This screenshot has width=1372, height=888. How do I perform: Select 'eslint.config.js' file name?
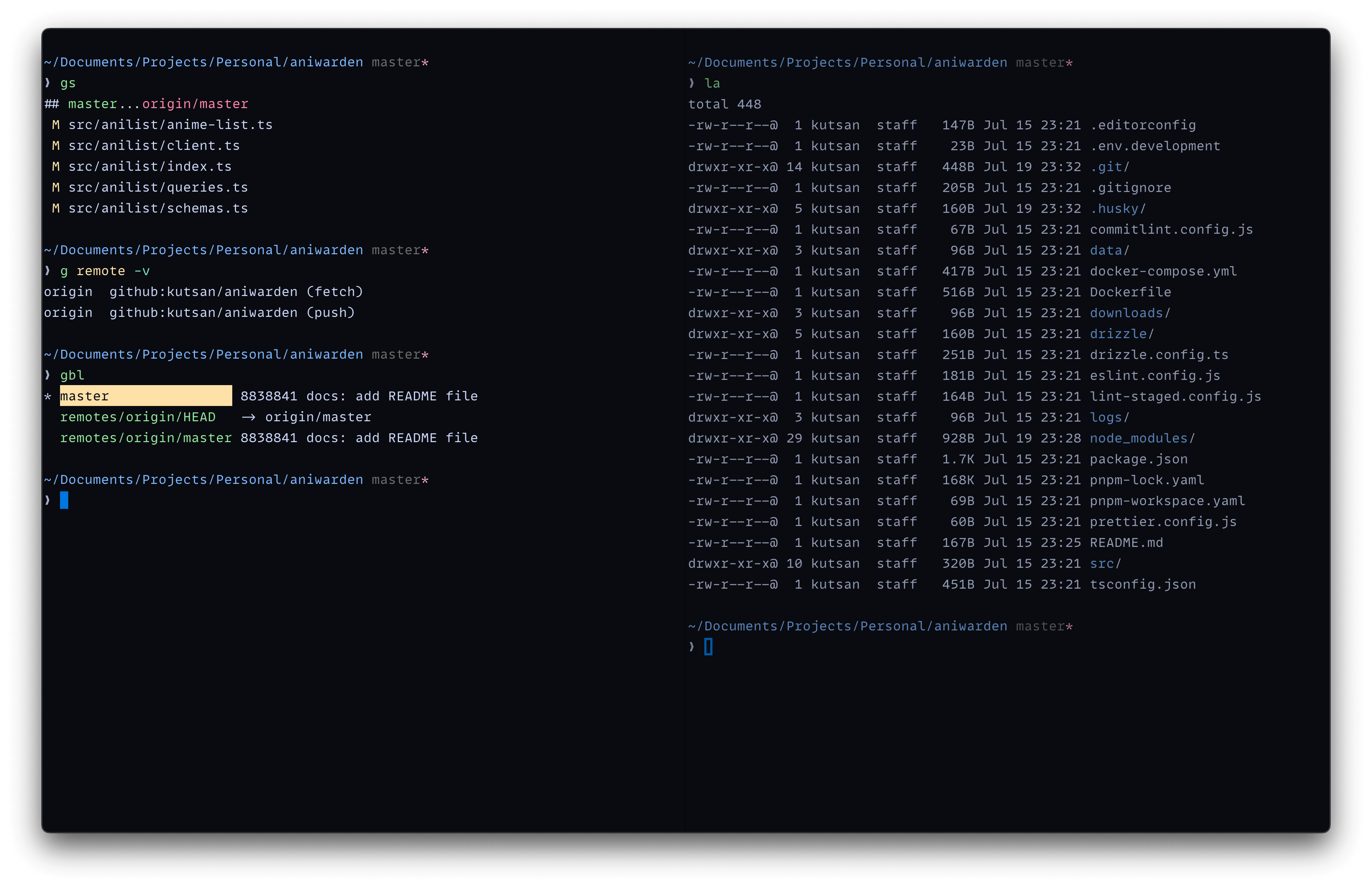click(x=1155, y=376)
